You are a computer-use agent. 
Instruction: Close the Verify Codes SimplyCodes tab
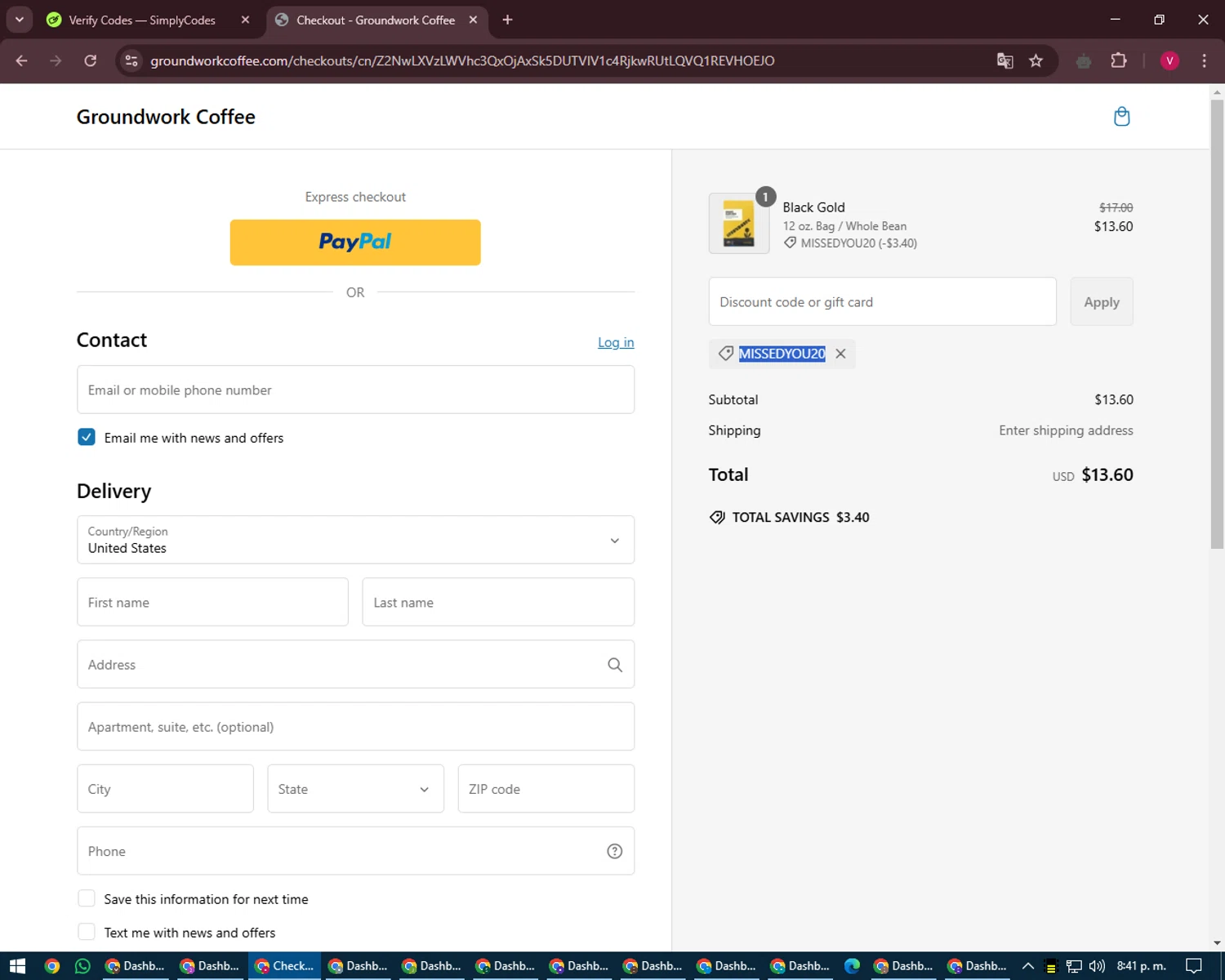pos(245,20)
